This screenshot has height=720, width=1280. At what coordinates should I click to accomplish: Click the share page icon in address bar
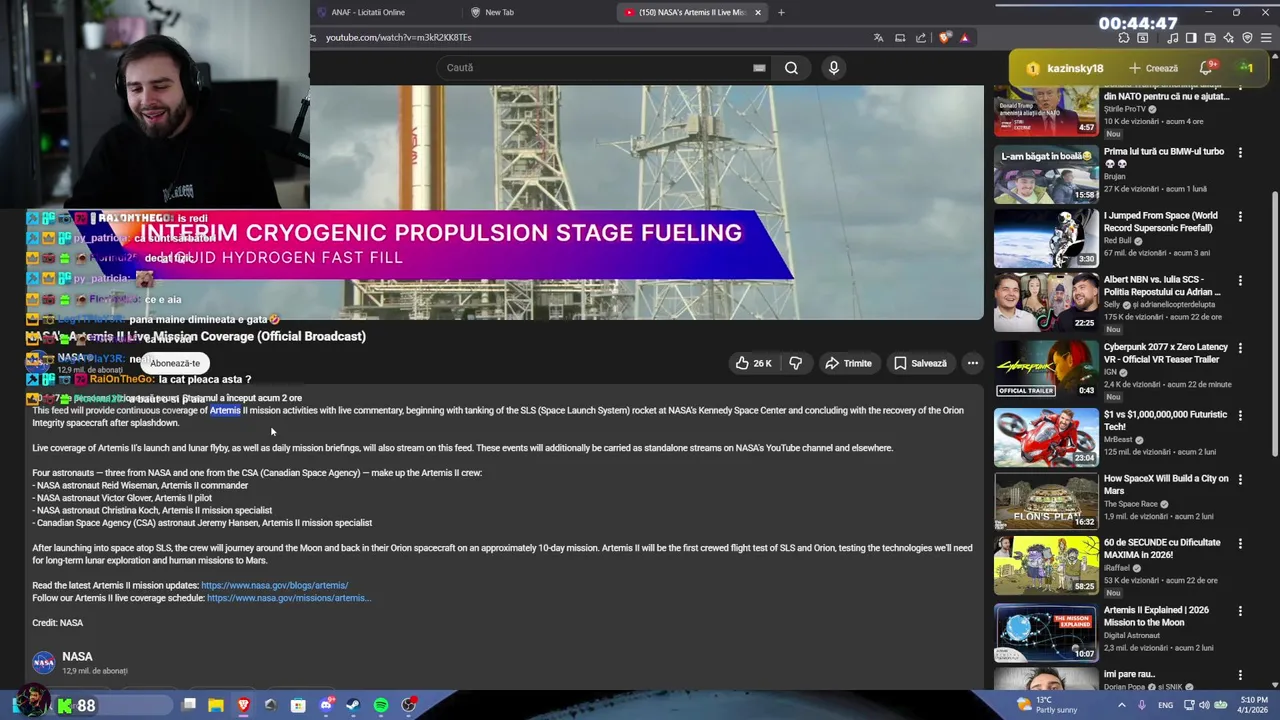point(921,38)
